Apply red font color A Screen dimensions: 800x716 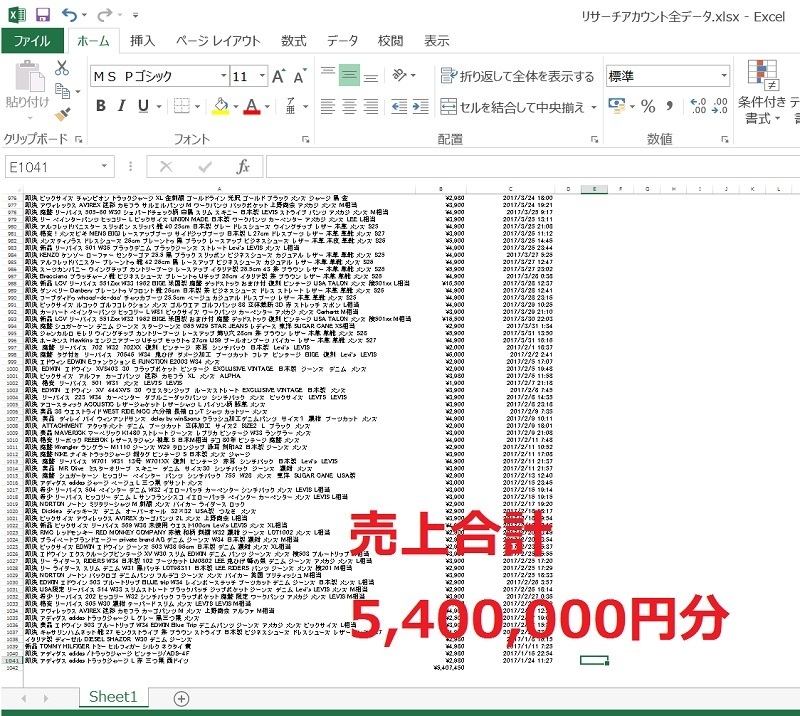pyautogui.click(x=252, y=106)
